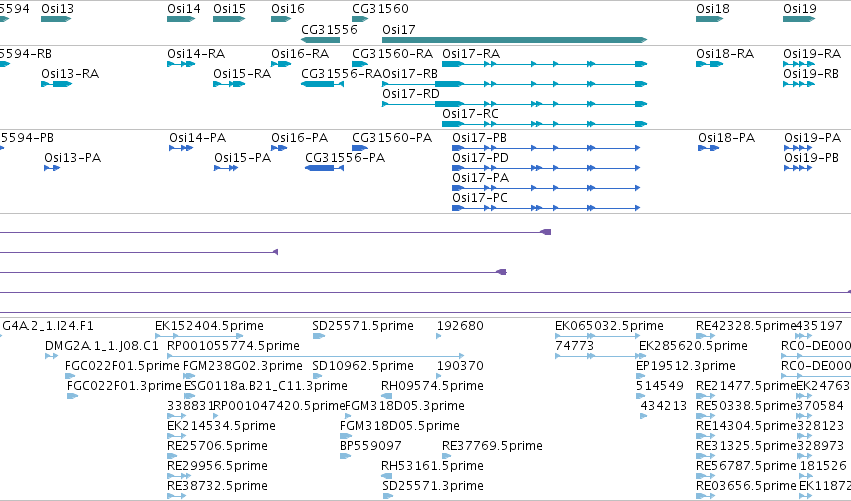Image resolution: width=851 pixels, height=501 pixels.
Task: Select transcript Osi14-RA
Action: (181, 64)
